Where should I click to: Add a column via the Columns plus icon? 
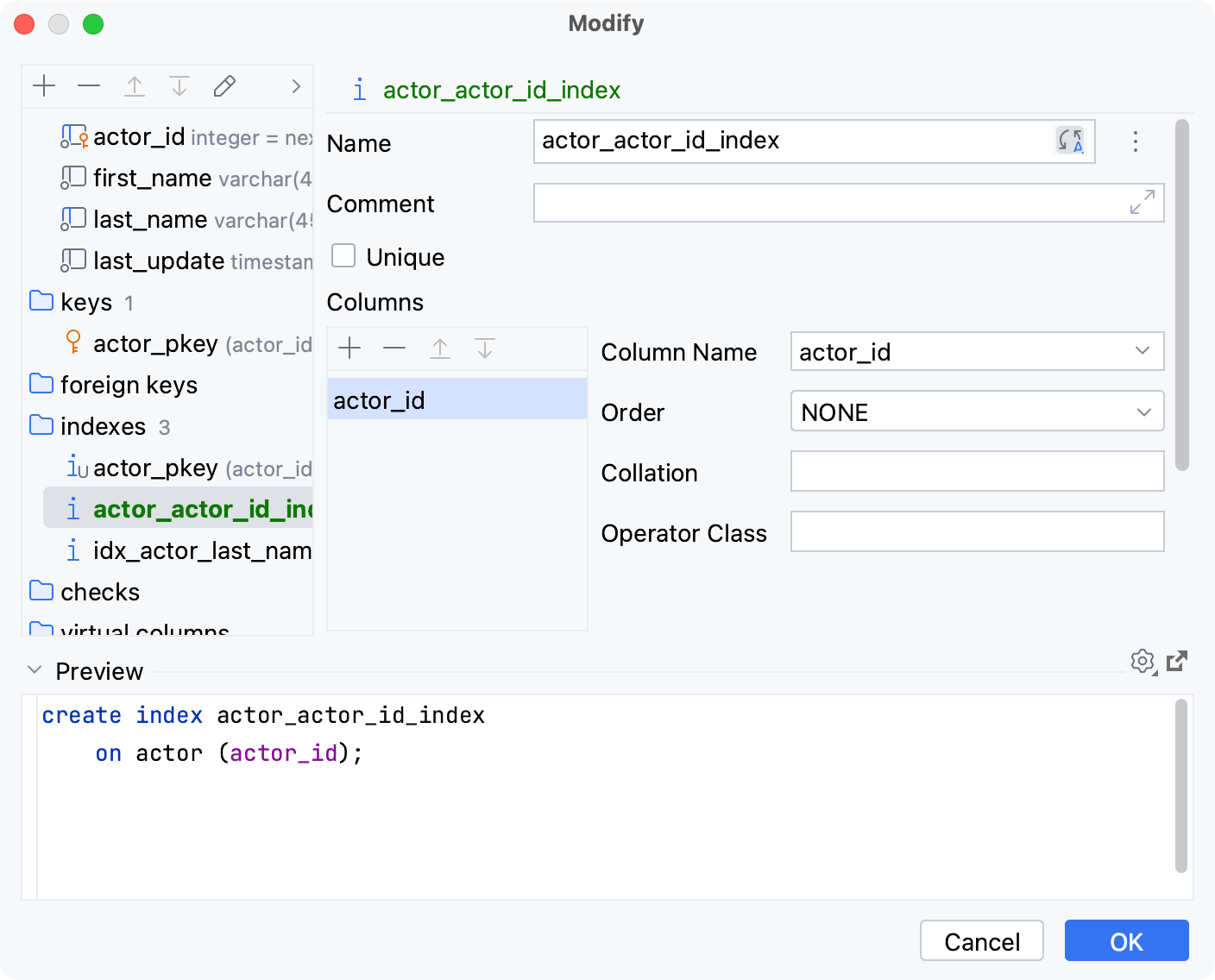349,349
